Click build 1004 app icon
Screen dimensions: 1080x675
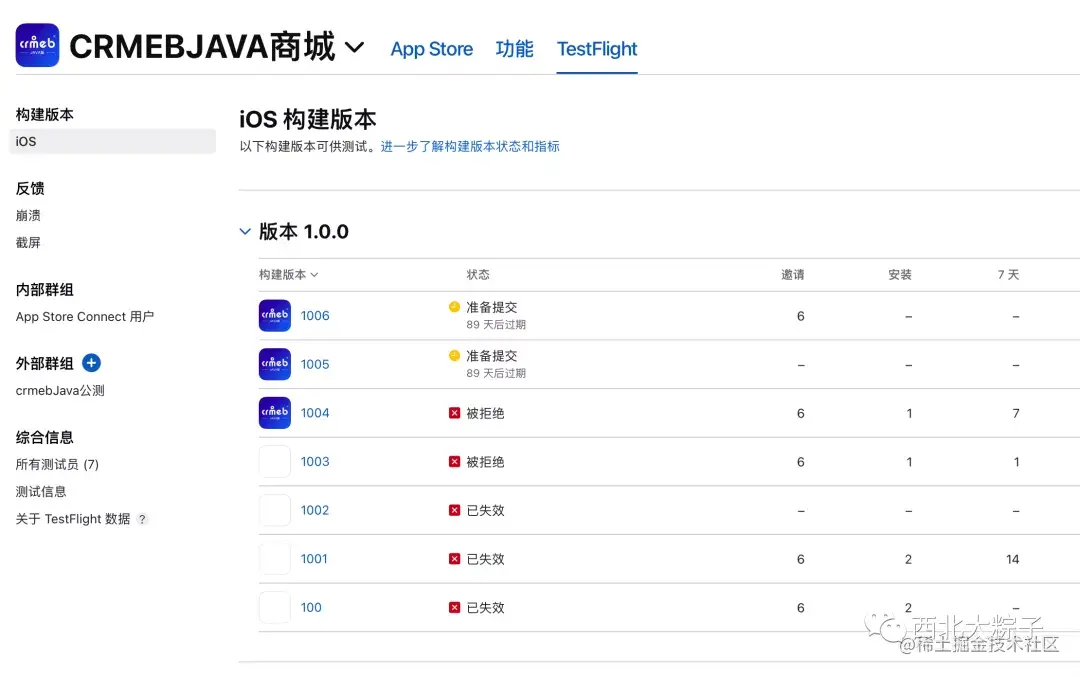coord(275,413)
